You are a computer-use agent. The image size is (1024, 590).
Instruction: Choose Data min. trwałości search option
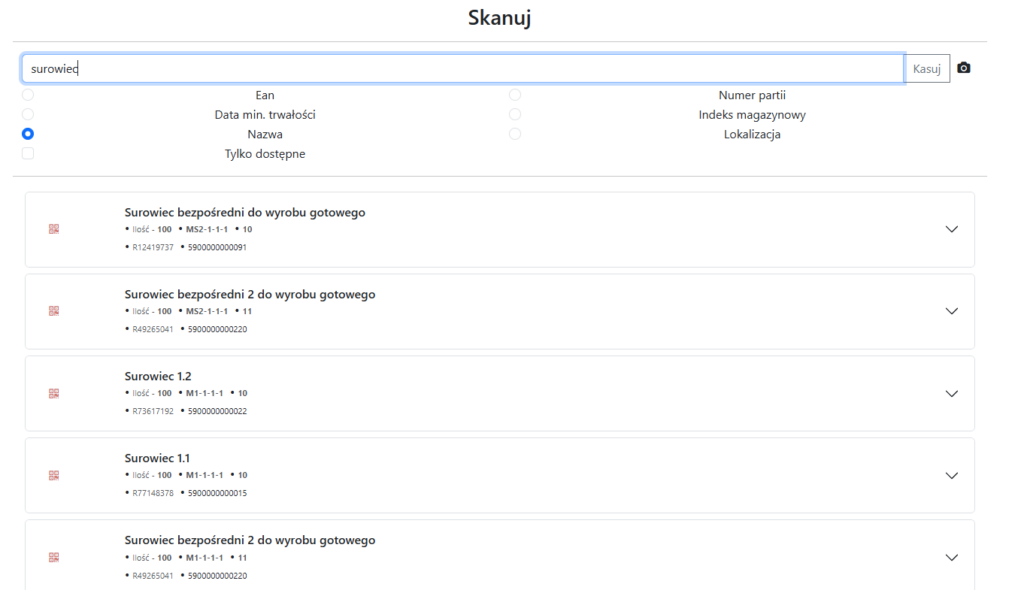click(x=28, y=114)
